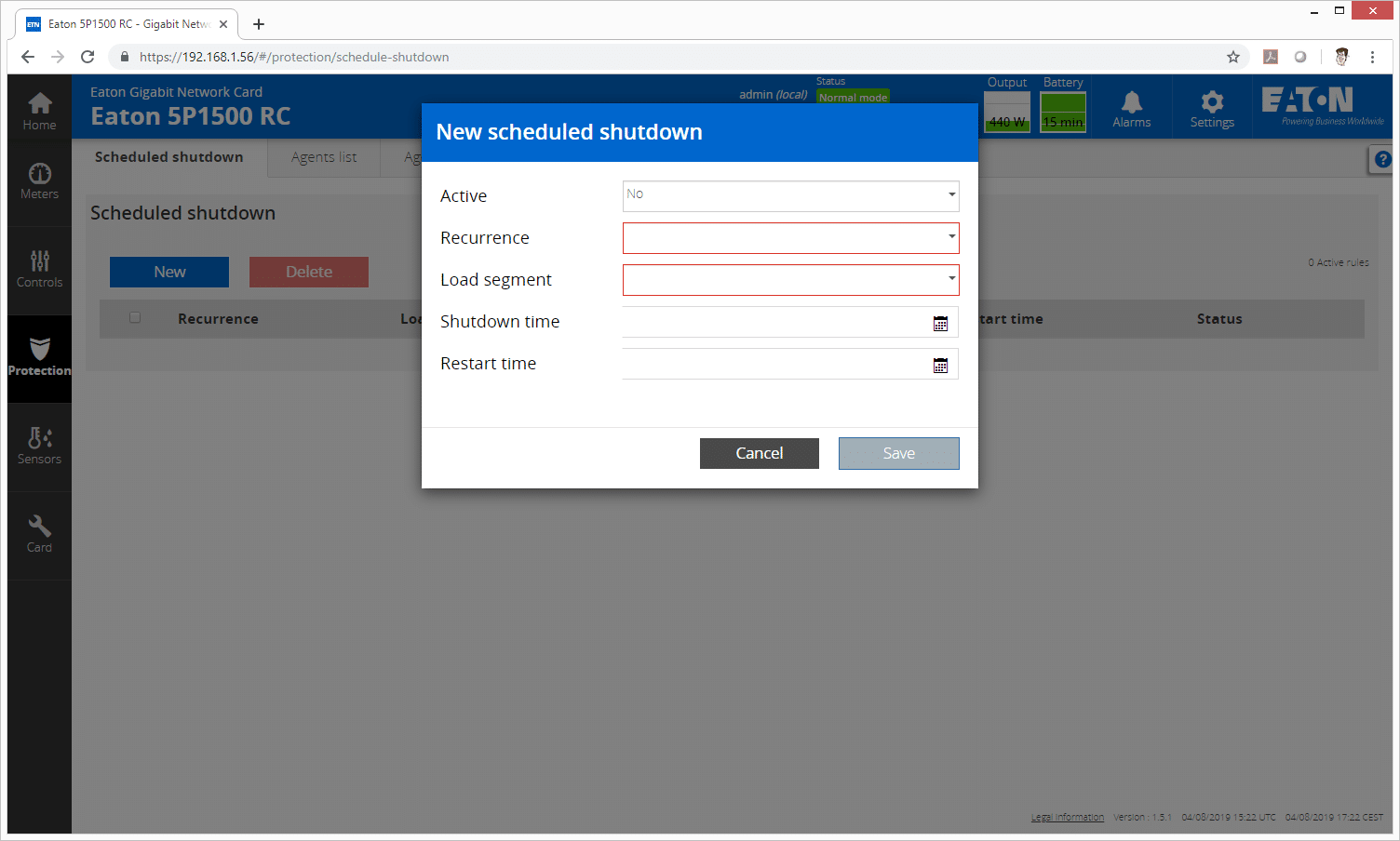Viewport: 1400px width, 841px height.
Task: Click the Output 440 W indicator
Action: click(x=1007, y=113)
